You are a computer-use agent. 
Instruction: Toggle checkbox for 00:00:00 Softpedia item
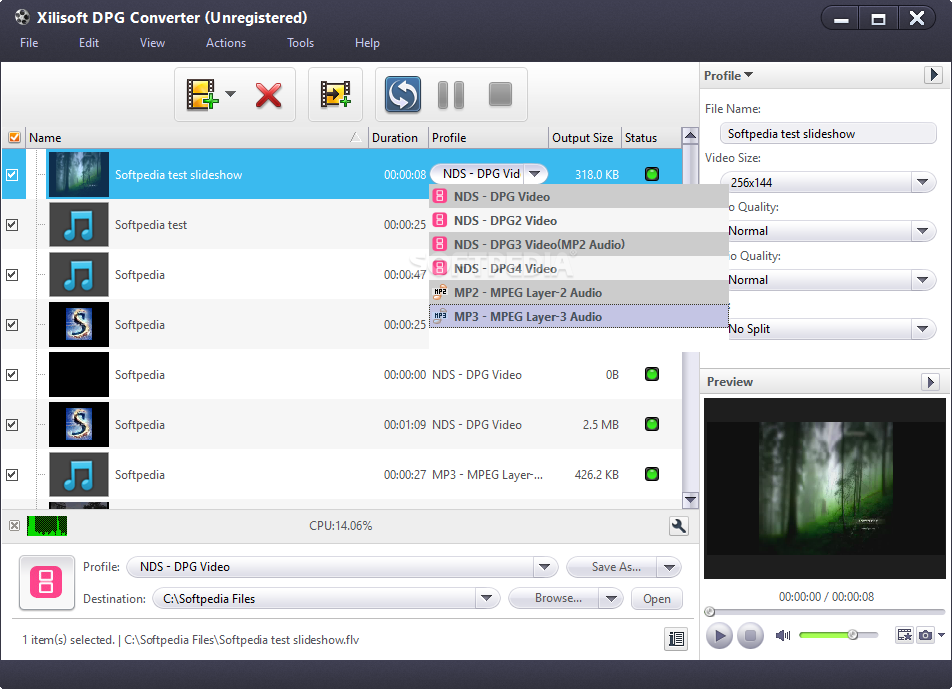tap(12, 375)
